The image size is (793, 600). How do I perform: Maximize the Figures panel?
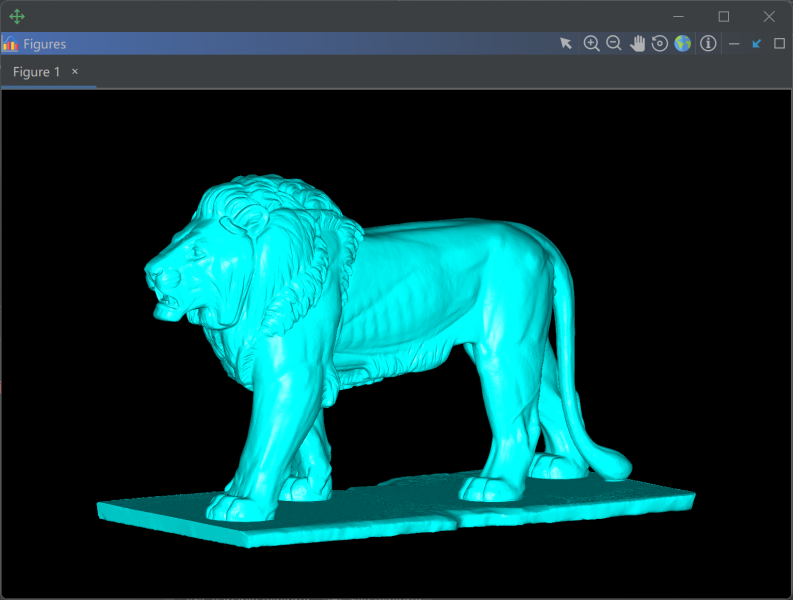(780, 44)
